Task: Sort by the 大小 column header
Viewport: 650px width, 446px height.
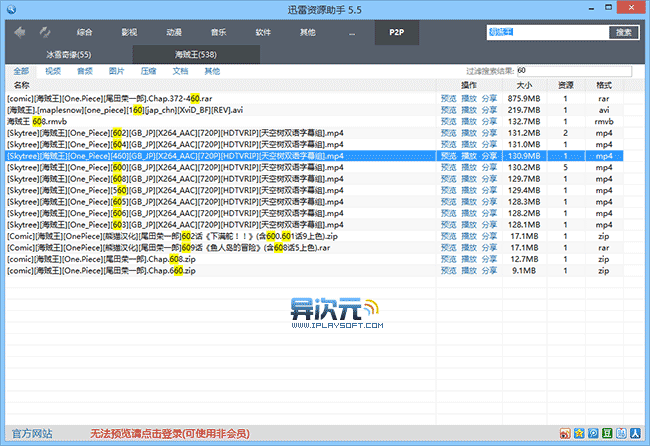Action: pos(524,85)
